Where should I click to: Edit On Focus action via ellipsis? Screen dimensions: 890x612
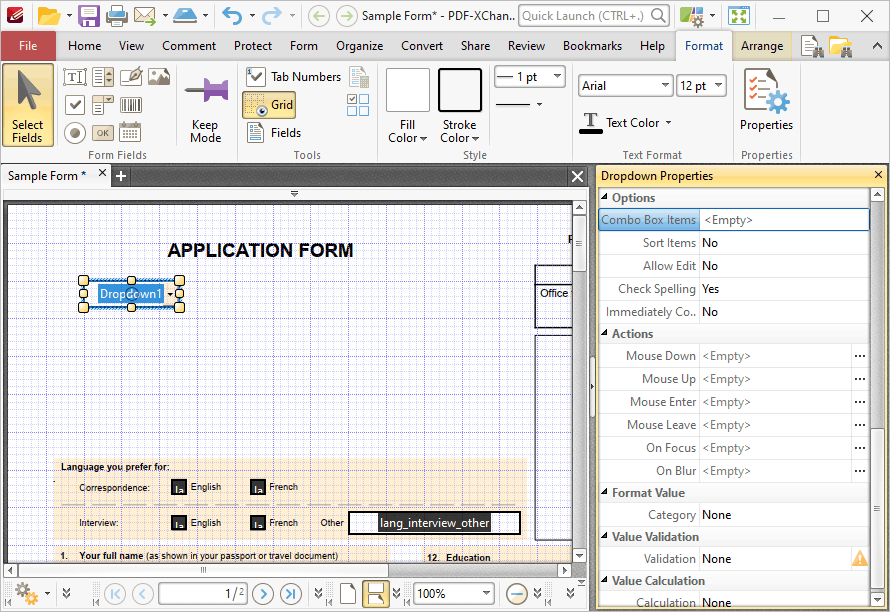pyautogui.click(x=860, y=448)
